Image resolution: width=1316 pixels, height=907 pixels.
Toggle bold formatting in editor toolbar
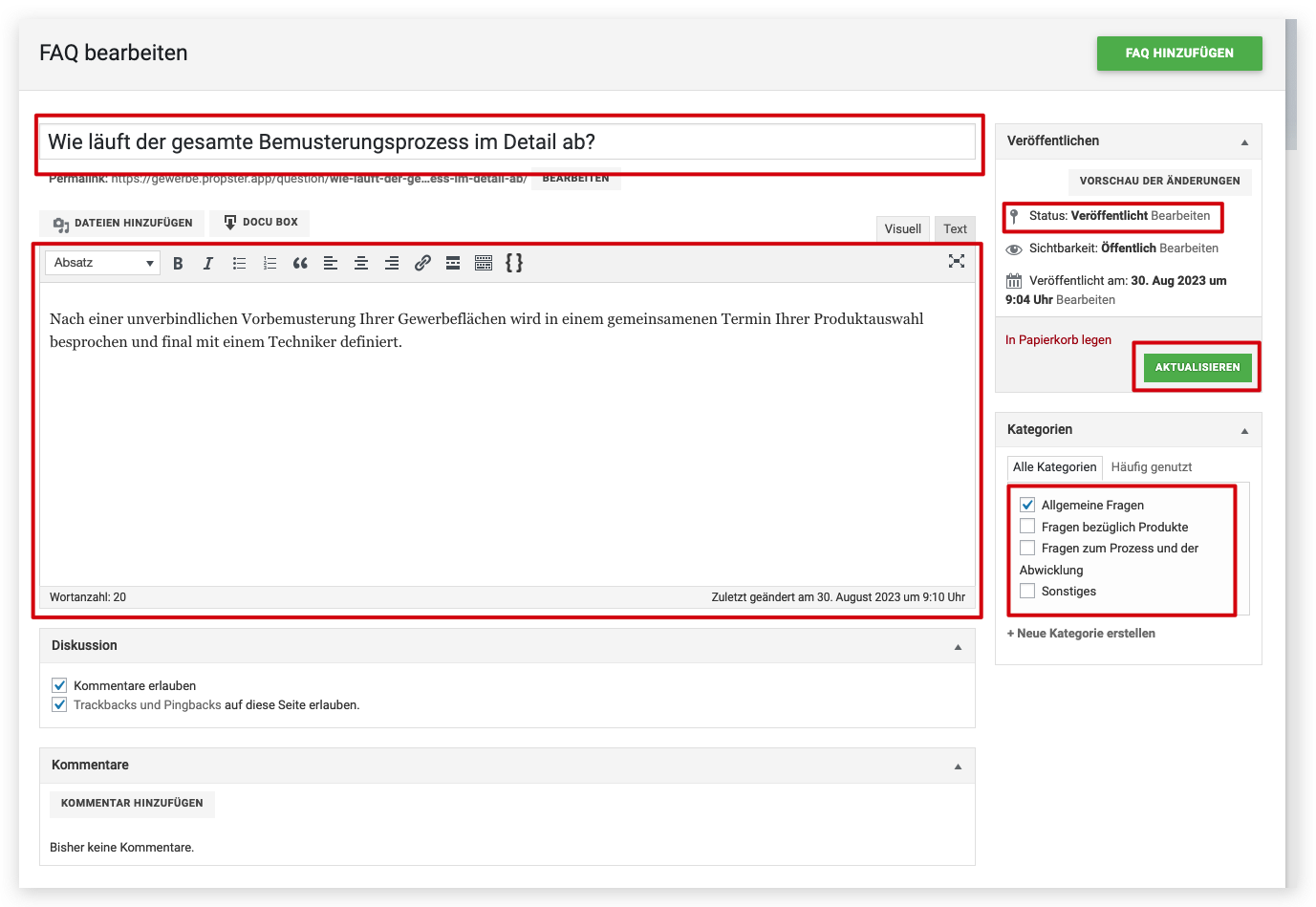178,263
